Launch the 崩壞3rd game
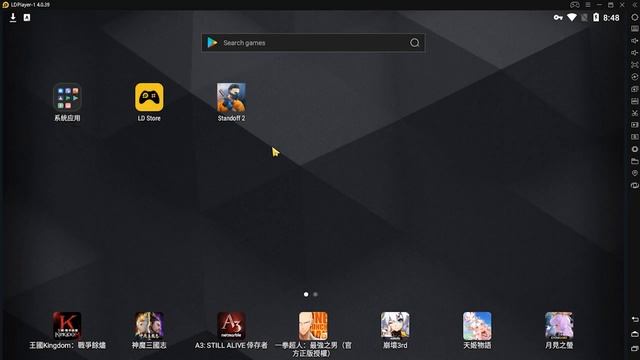 coord(395,326)
